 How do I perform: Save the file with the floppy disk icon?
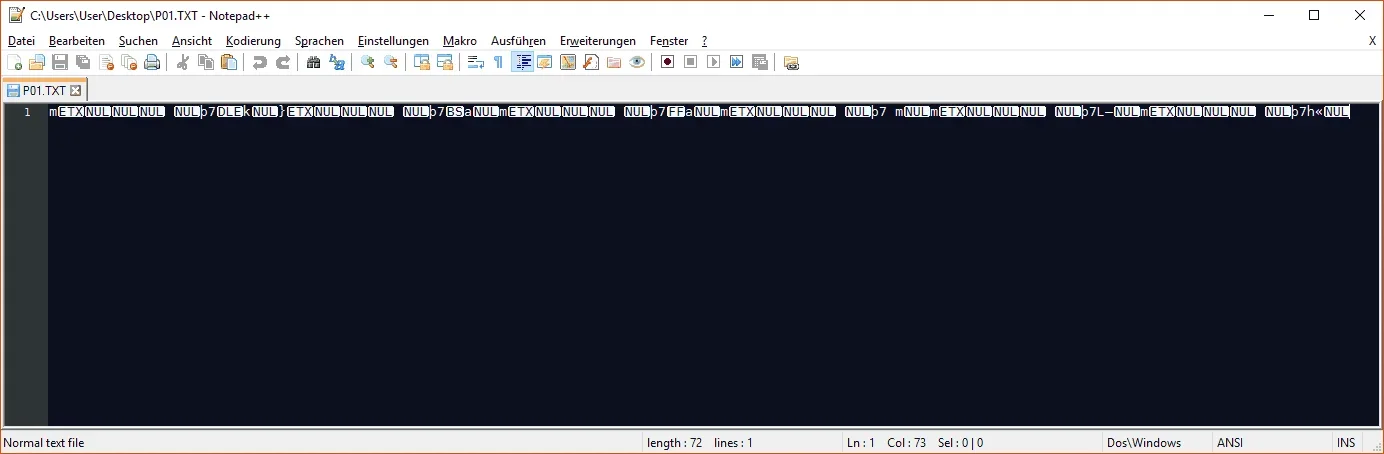coord(60,62)
